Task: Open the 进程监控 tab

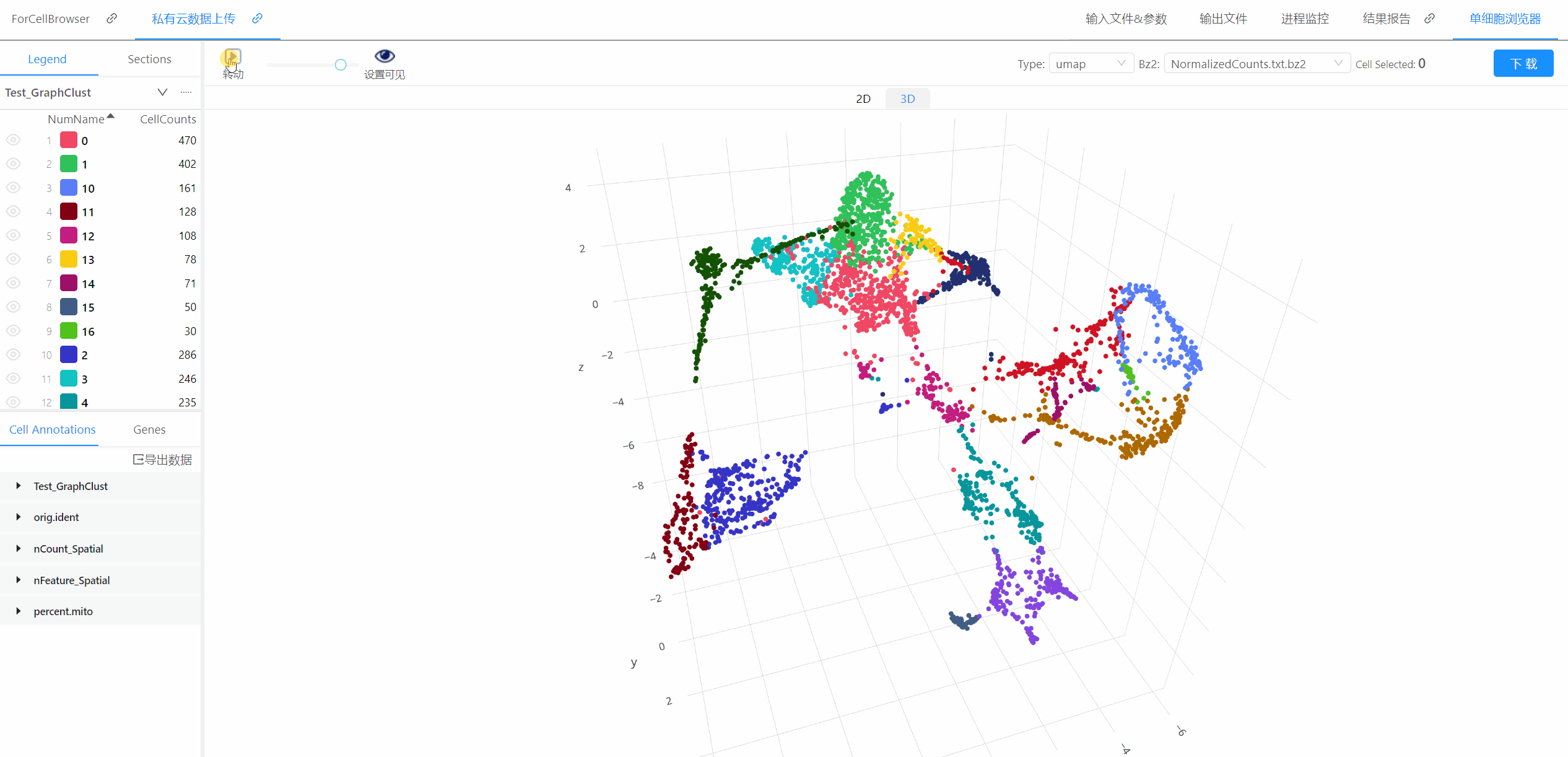Action: [x=1305, y=19]
